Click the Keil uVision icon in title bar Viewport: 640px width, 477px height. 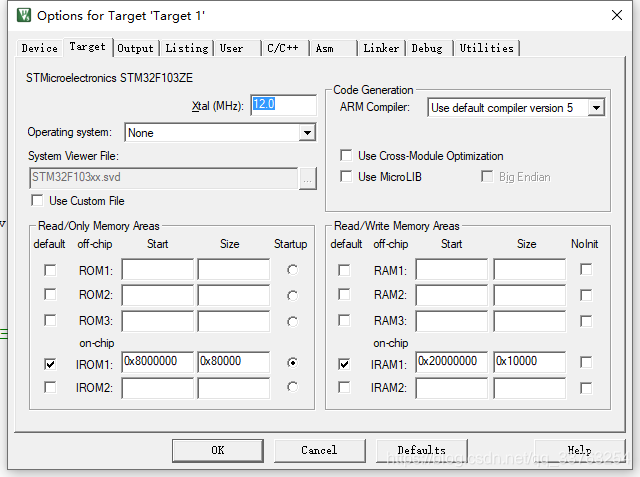click(x=24, y=16)
